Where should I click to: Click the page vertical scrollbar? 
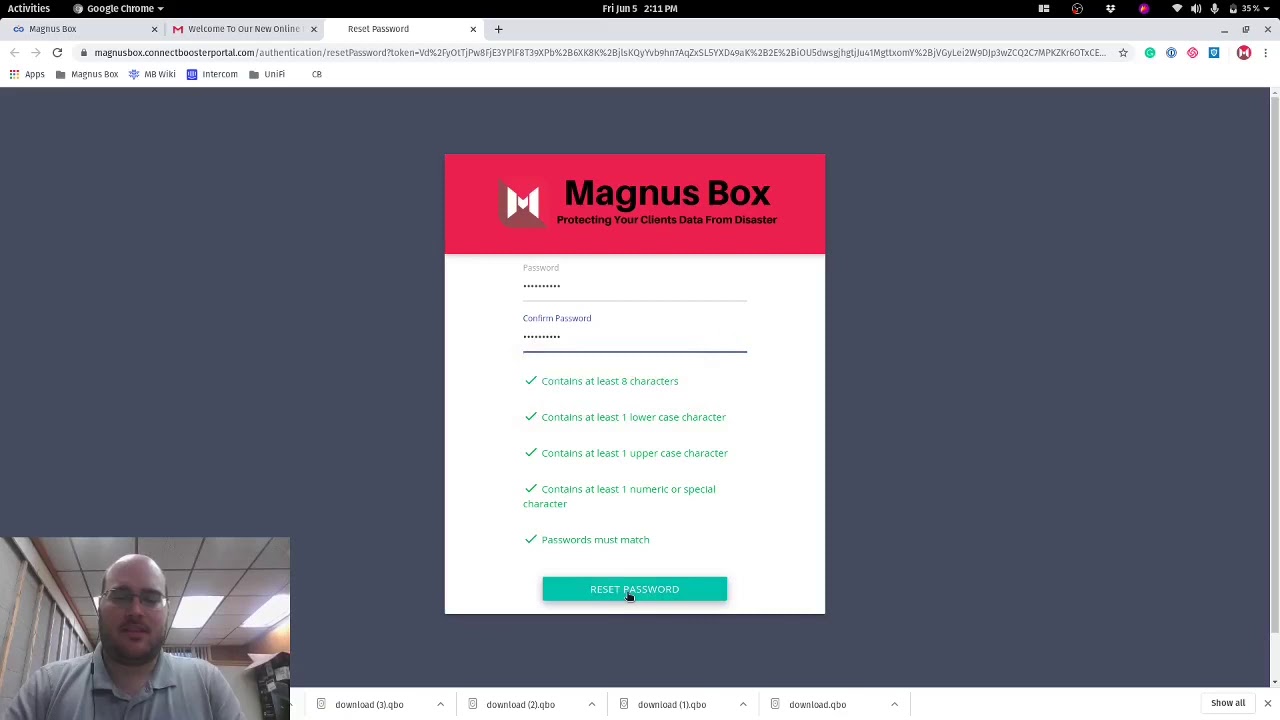click(1274, 365)
